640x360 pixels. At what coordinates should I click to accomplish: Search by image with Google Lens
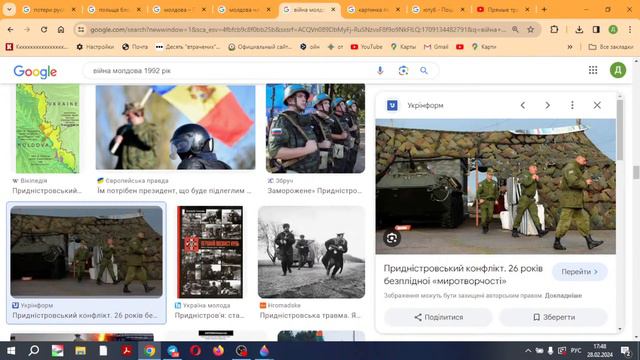point(403,71)
